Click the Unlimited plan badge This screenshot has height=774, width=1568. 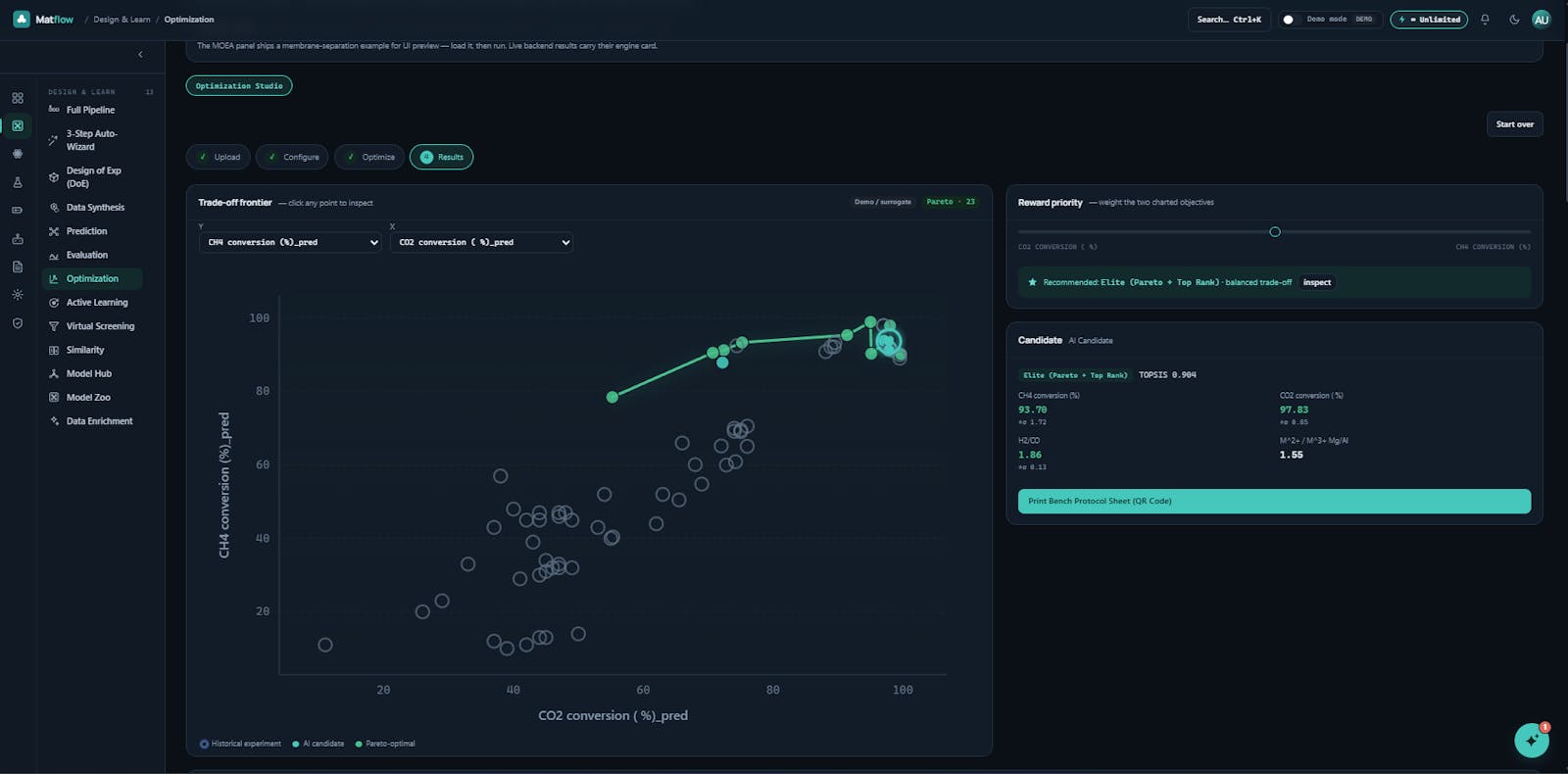(1429, 20)
